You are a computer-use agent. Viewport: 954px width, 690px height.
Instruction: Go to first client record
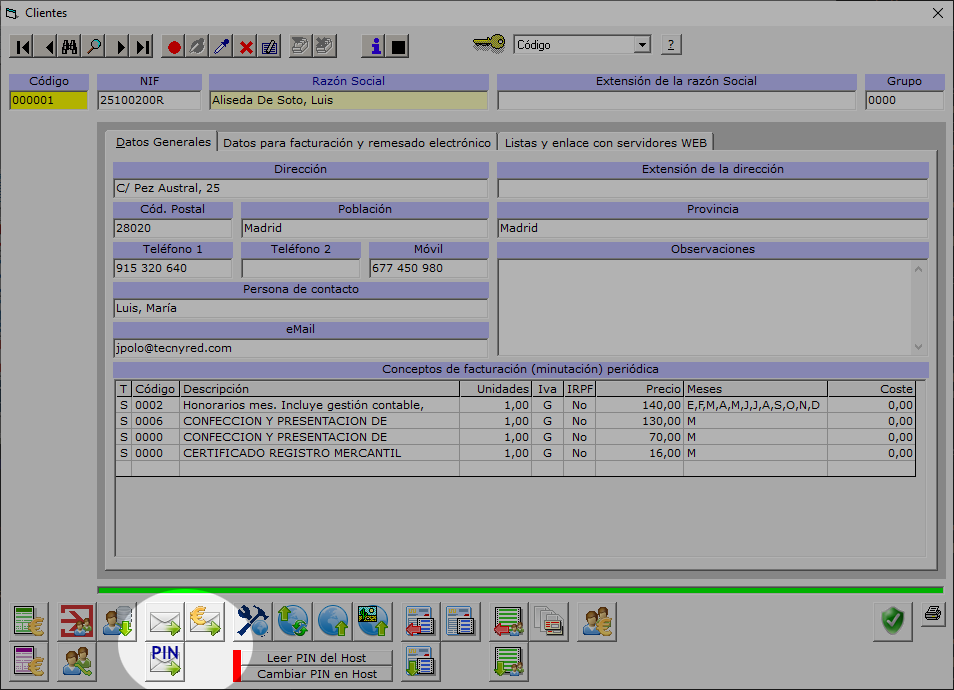pyautogui.click(x=22, y=46)
